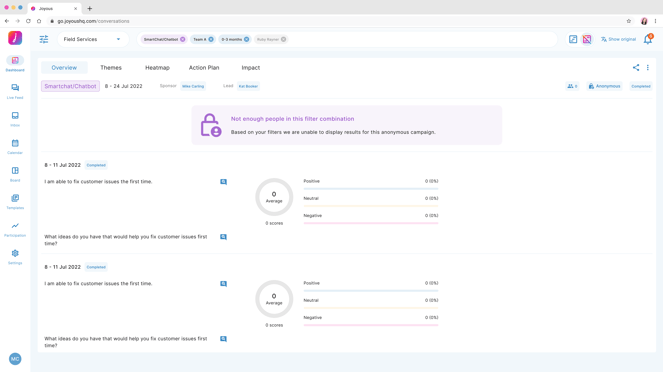Image resolution: width=663 pixels, height=372 pixels.
Task: Click the Mike Carling sponsor link
Action: (193, 86)
